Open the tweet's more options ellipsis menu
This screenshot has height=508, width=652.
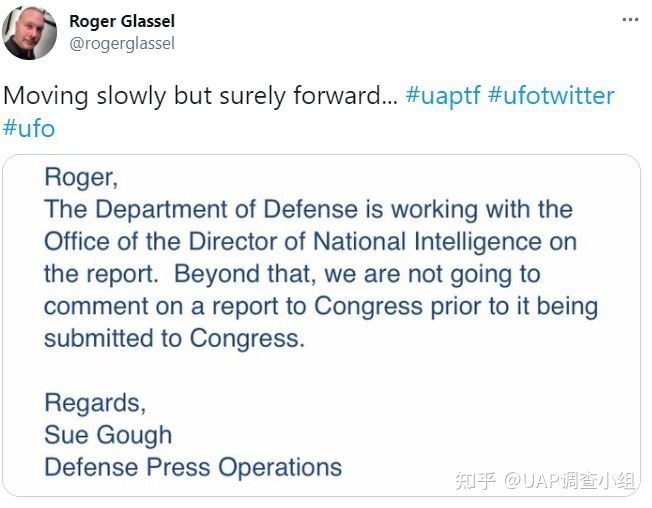tap(629, 20)
